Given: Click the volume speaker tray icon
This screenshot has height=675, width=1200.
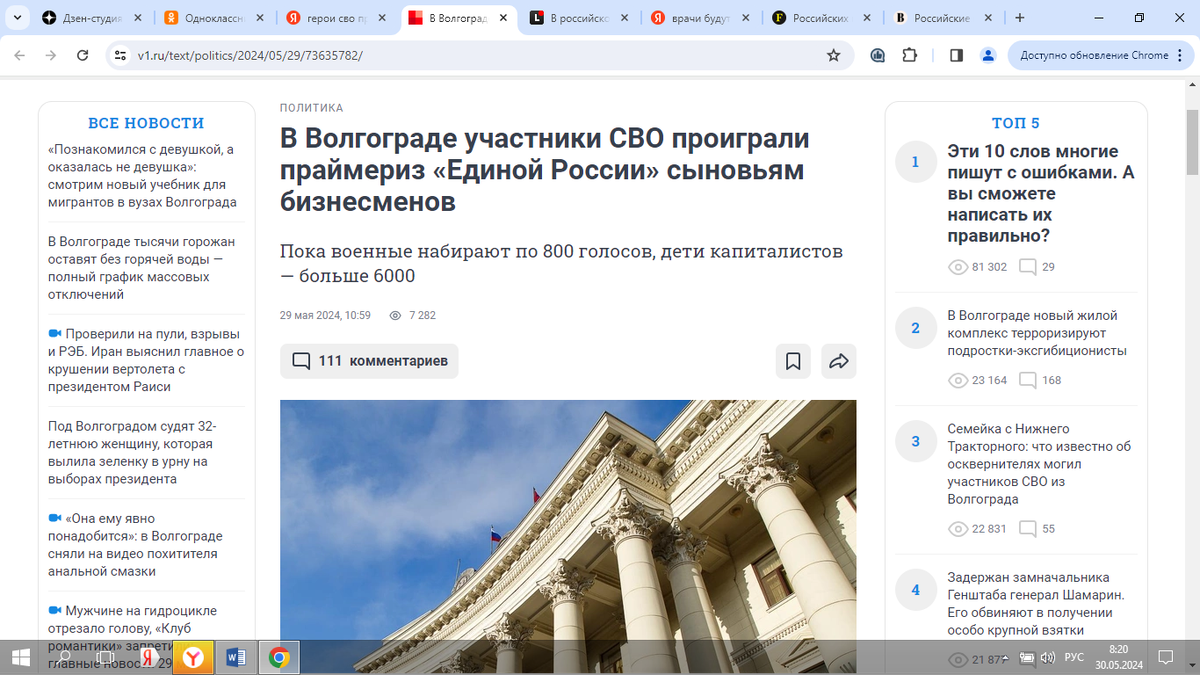Looking at the screenshot, I should (1047, 657).
